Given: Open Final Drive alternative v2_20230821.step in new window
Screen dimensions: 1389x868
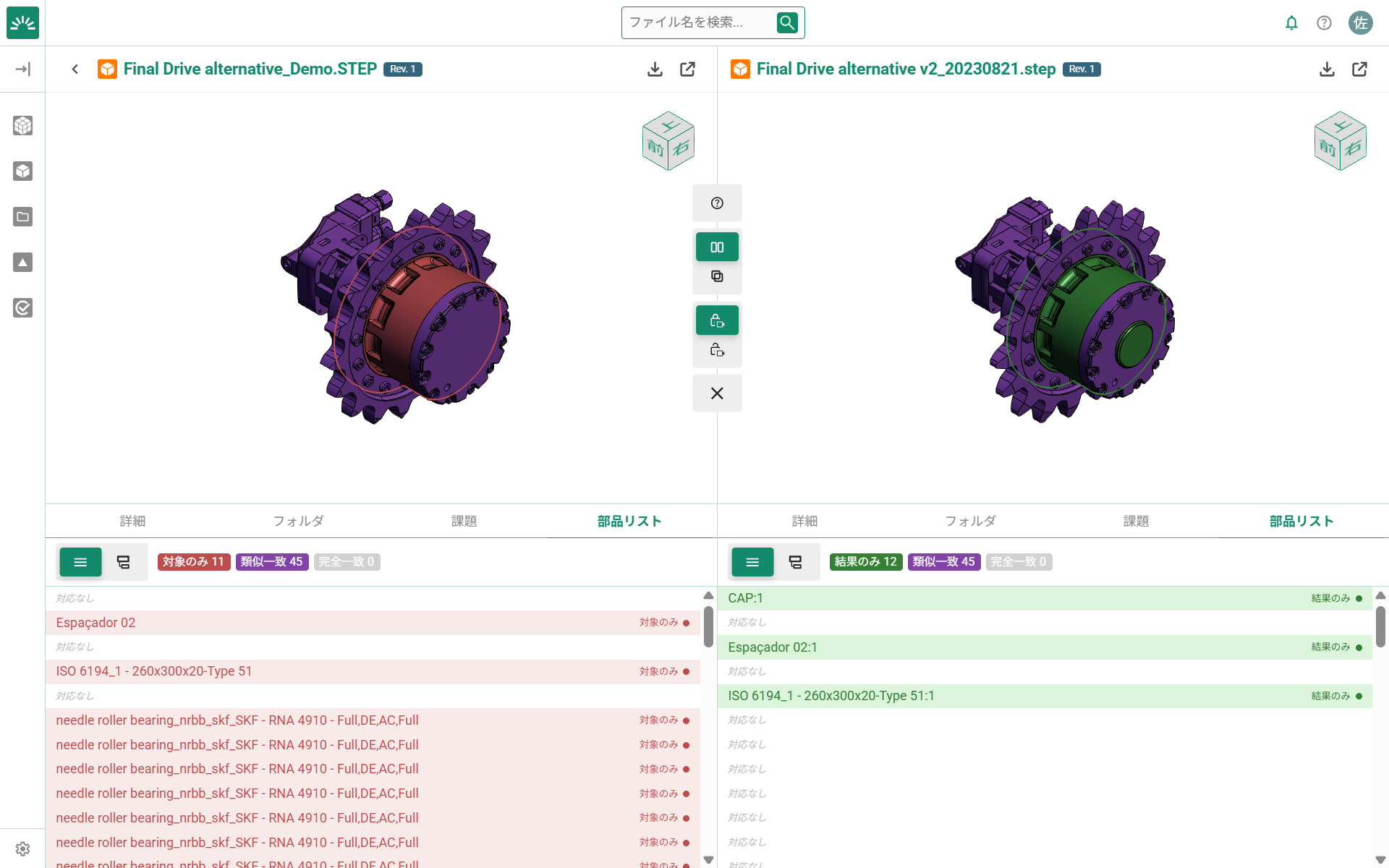Looking at the screenshot, I should point(1359,69).
